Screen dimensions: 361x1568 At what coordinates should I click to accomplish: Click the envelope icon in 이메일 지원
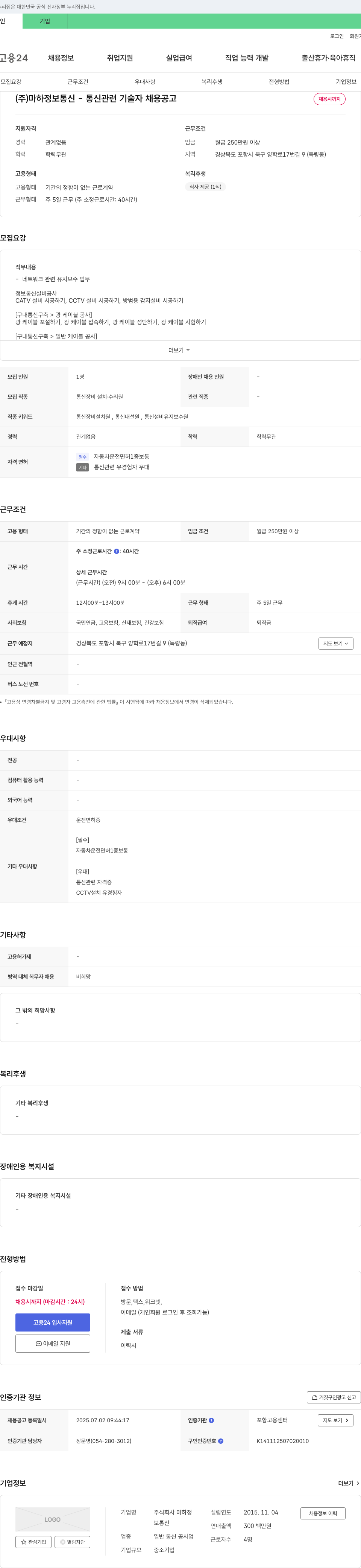[39, 1344]
